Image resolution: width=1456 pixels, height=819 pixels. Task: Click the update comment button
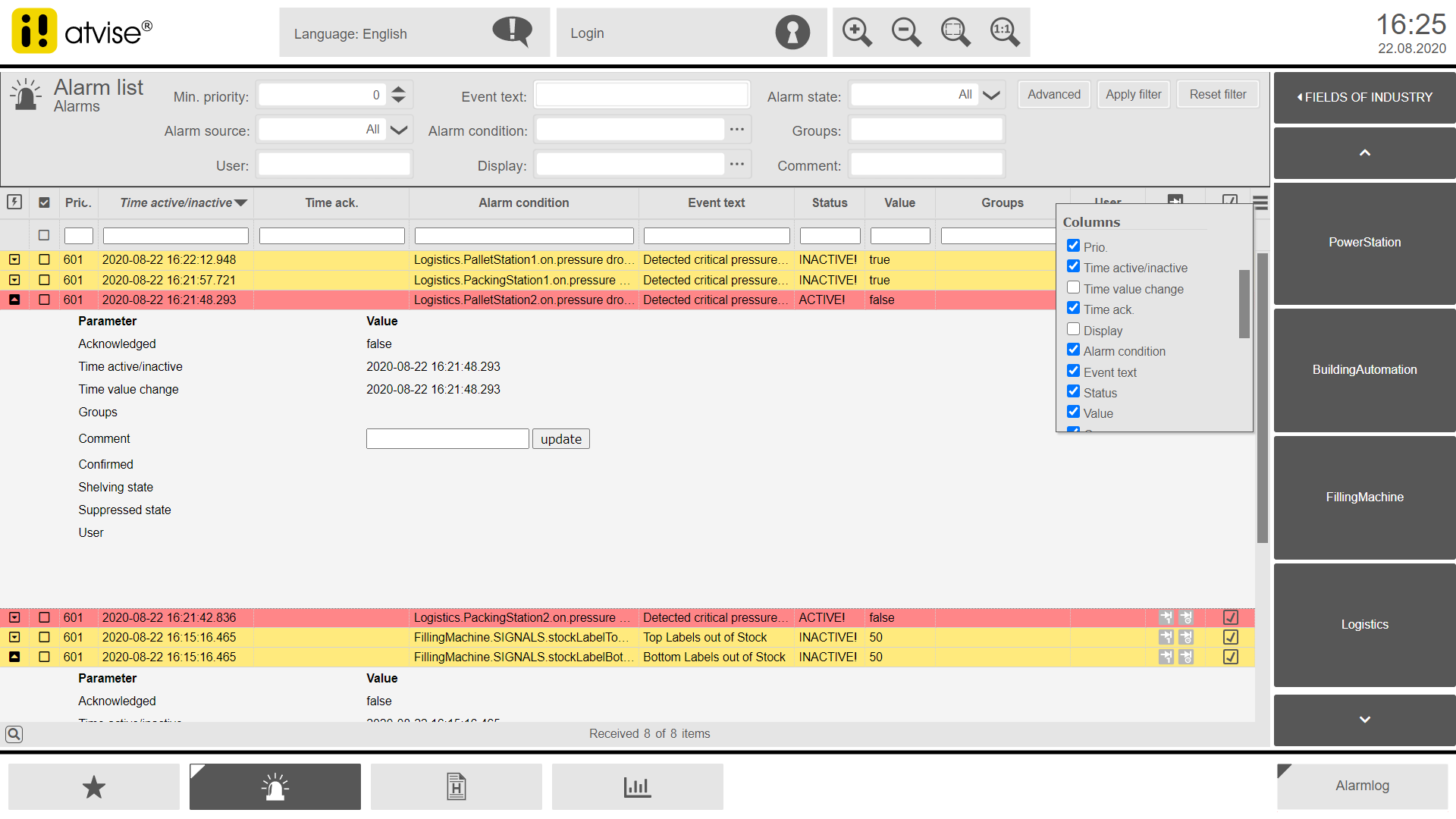click(561, 439)
